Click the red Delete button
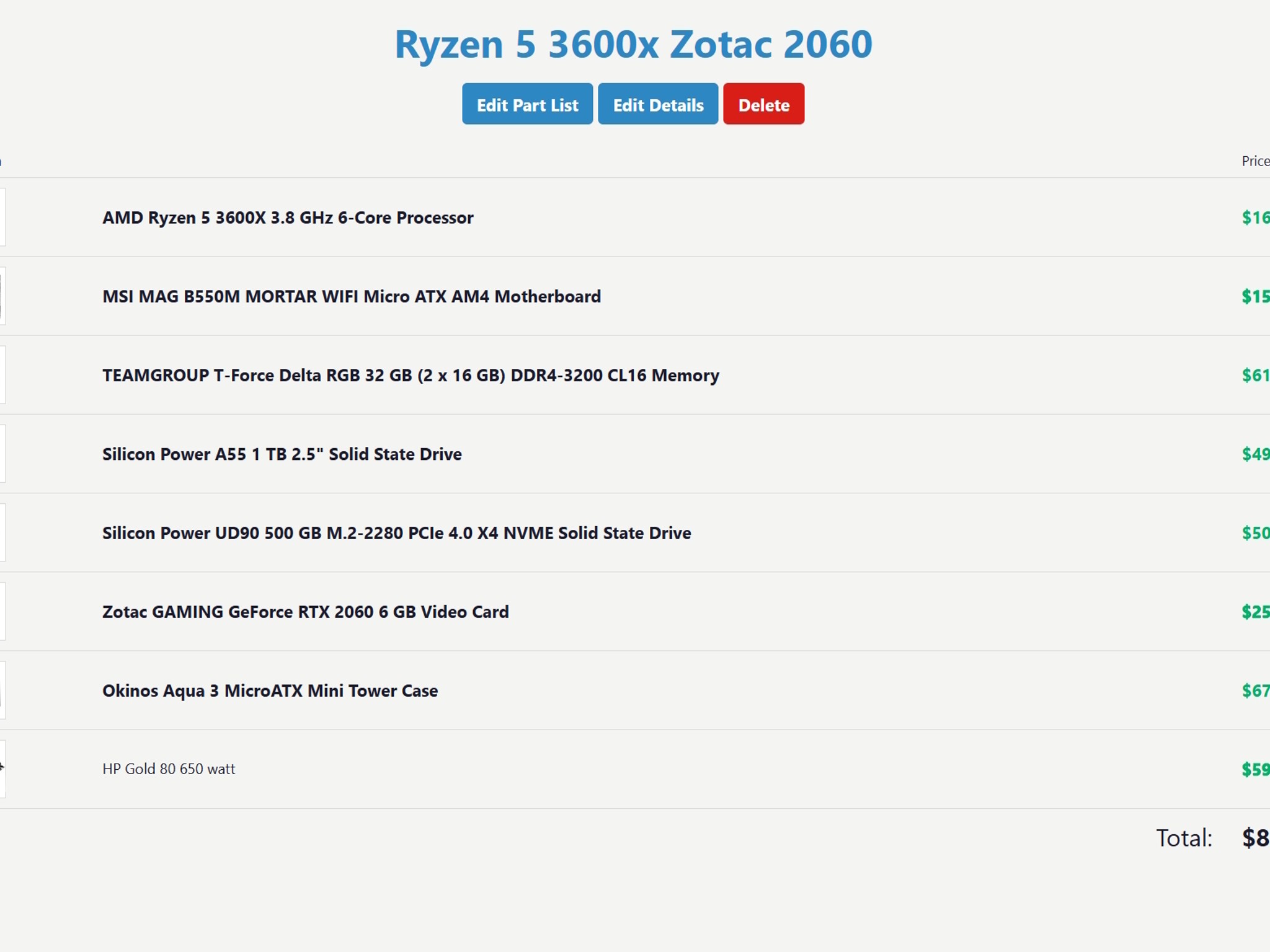Viewport: 1270px width, 952px height. [x=763, y=104]
